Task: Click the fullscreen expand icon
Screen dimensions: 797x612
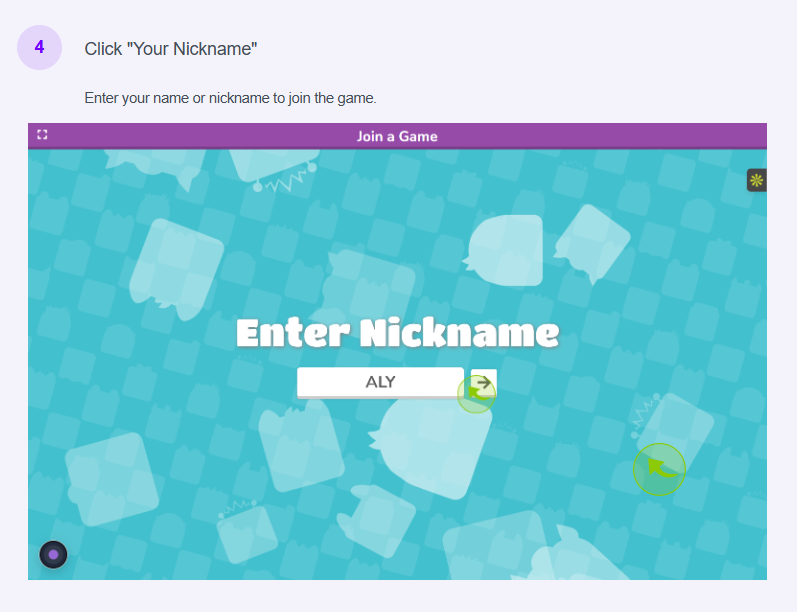Action: tap(42, 135)
